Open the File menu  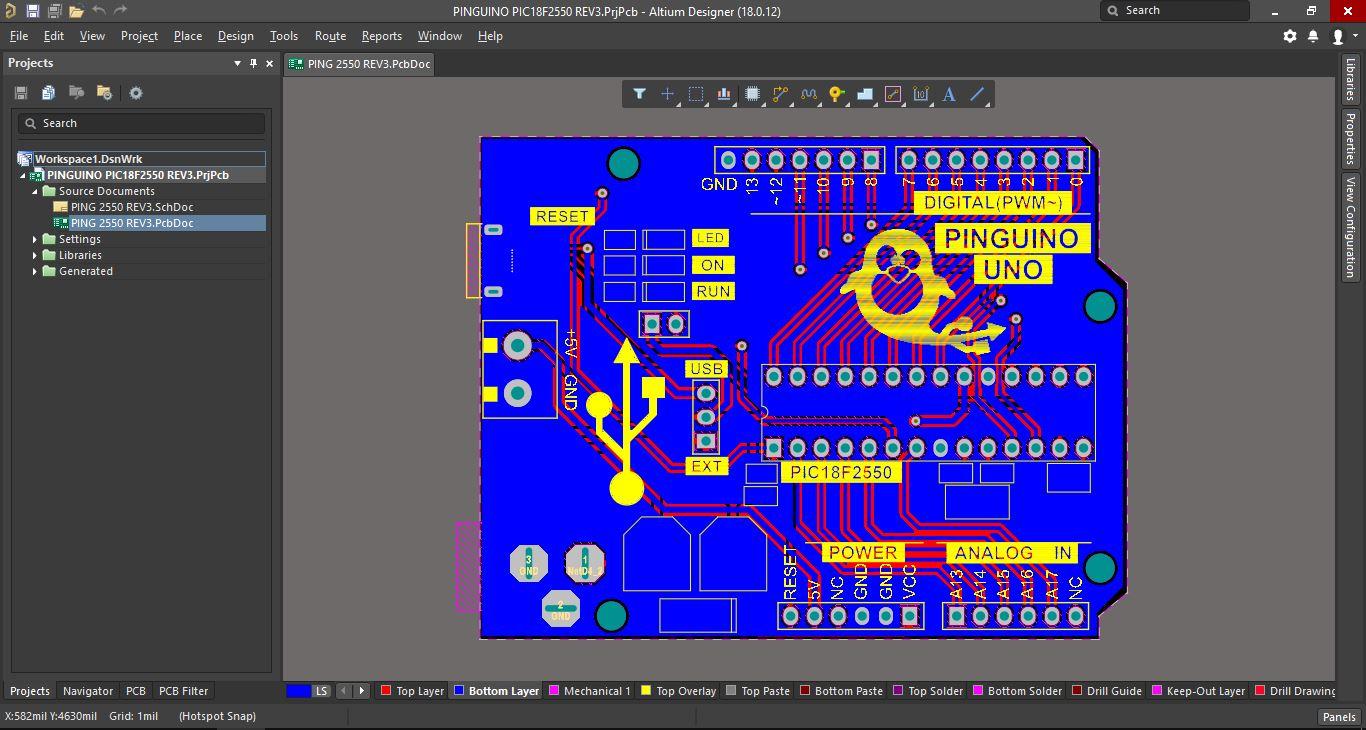[x=19, y=36]
